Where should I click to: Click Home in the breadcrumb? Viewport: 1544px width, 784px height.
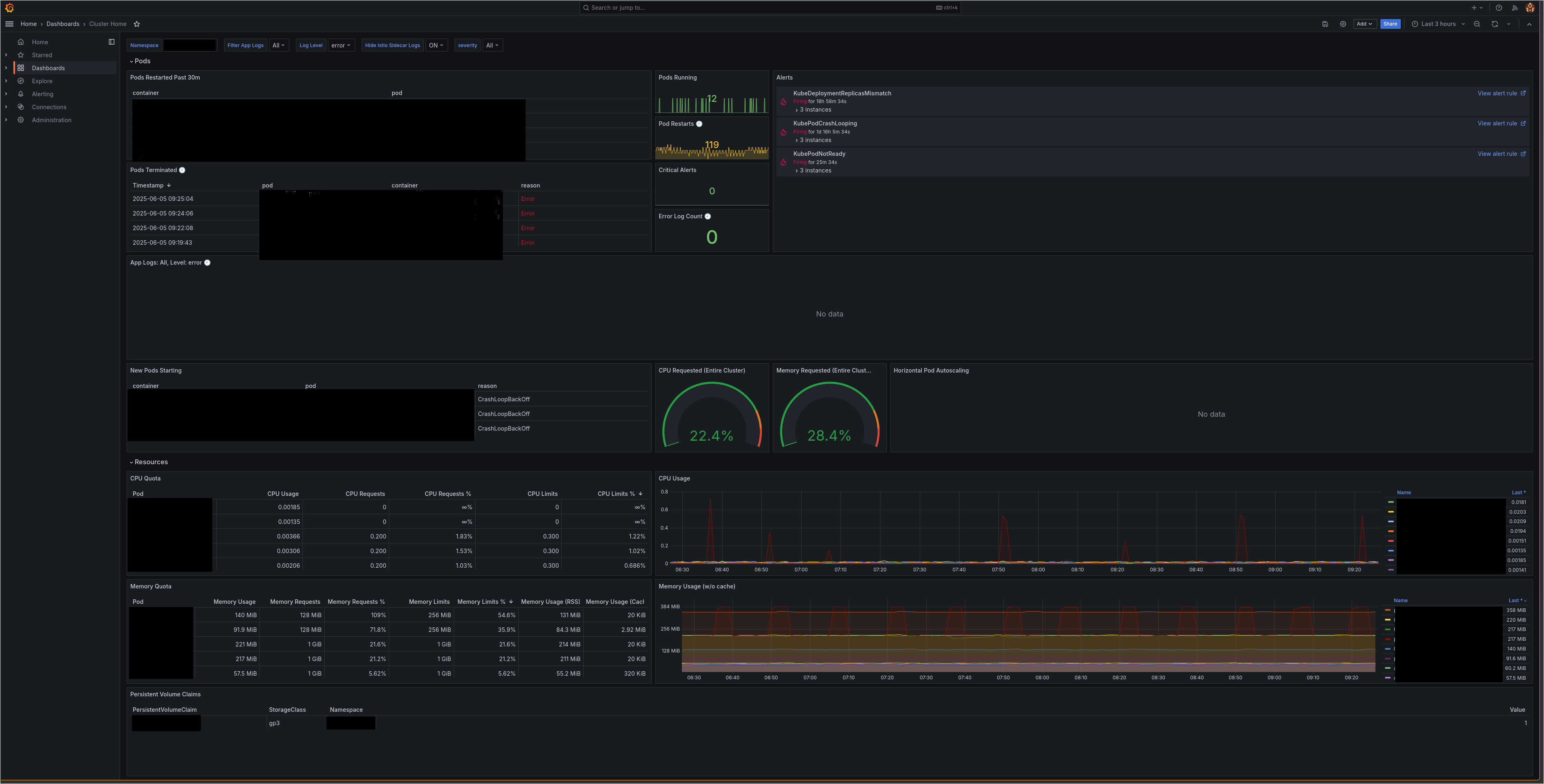(x=29, y=24)
